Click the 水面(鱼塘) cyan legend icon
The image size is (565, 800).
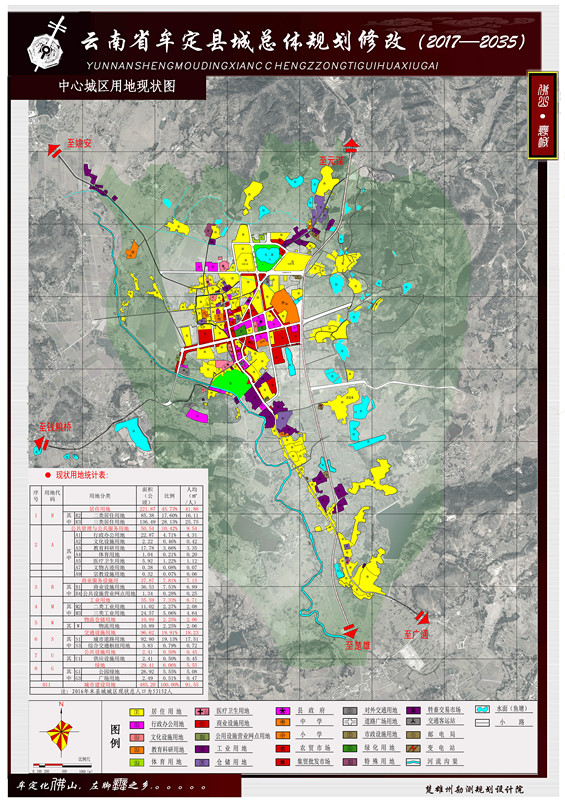coord(482,709)
